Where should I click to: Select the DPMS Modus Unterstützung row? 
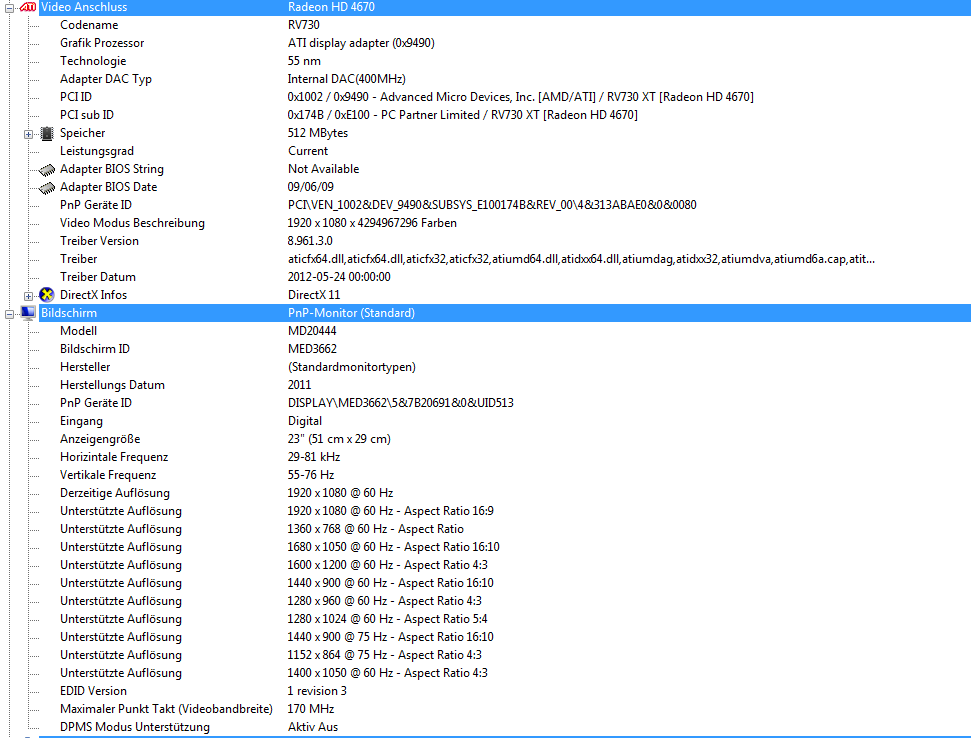[505, 727]
